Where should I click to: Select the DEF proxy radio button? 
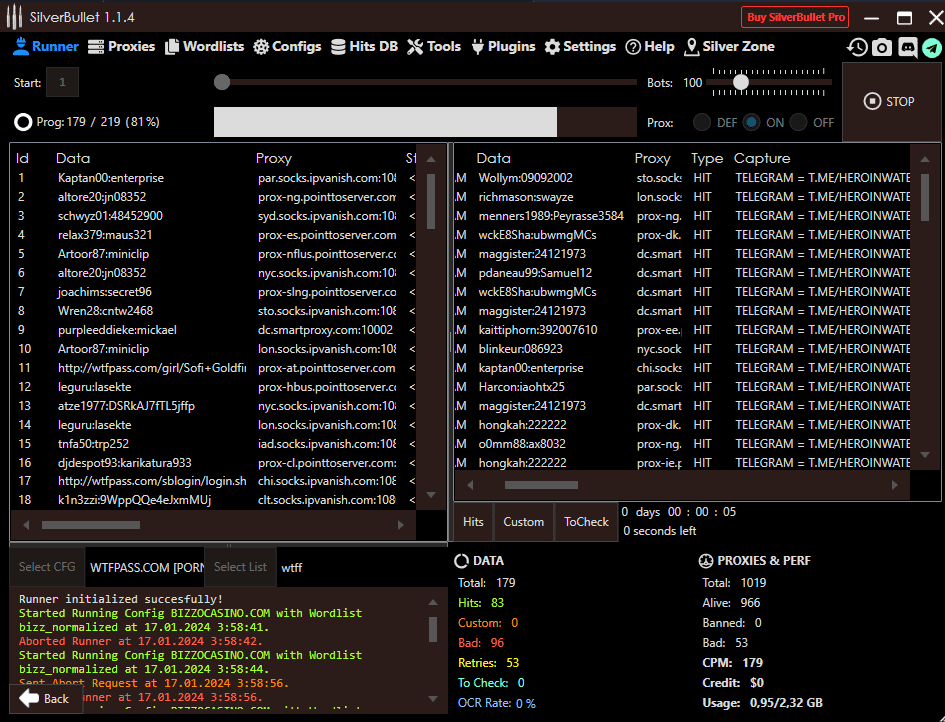pos(703,123)
